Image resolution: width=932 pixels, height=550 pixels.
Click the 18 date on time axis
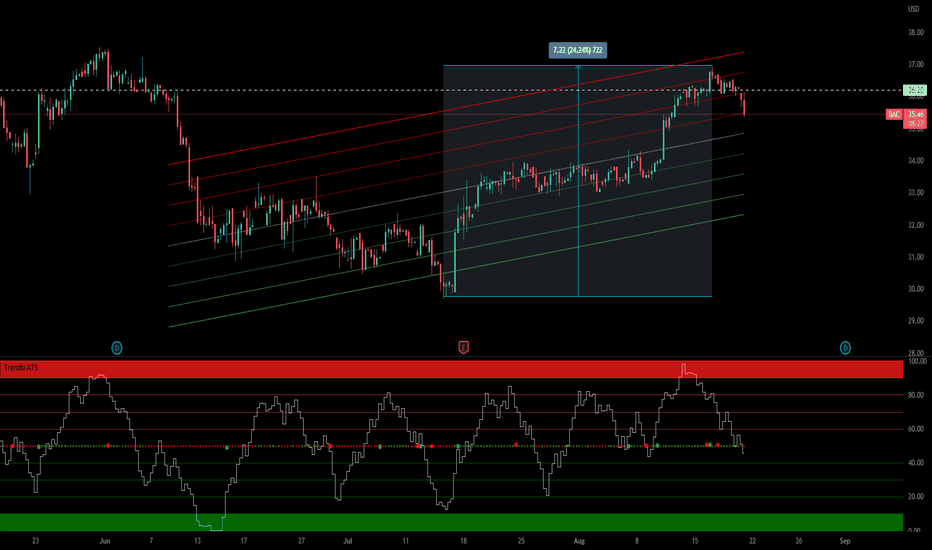point(463,541)
